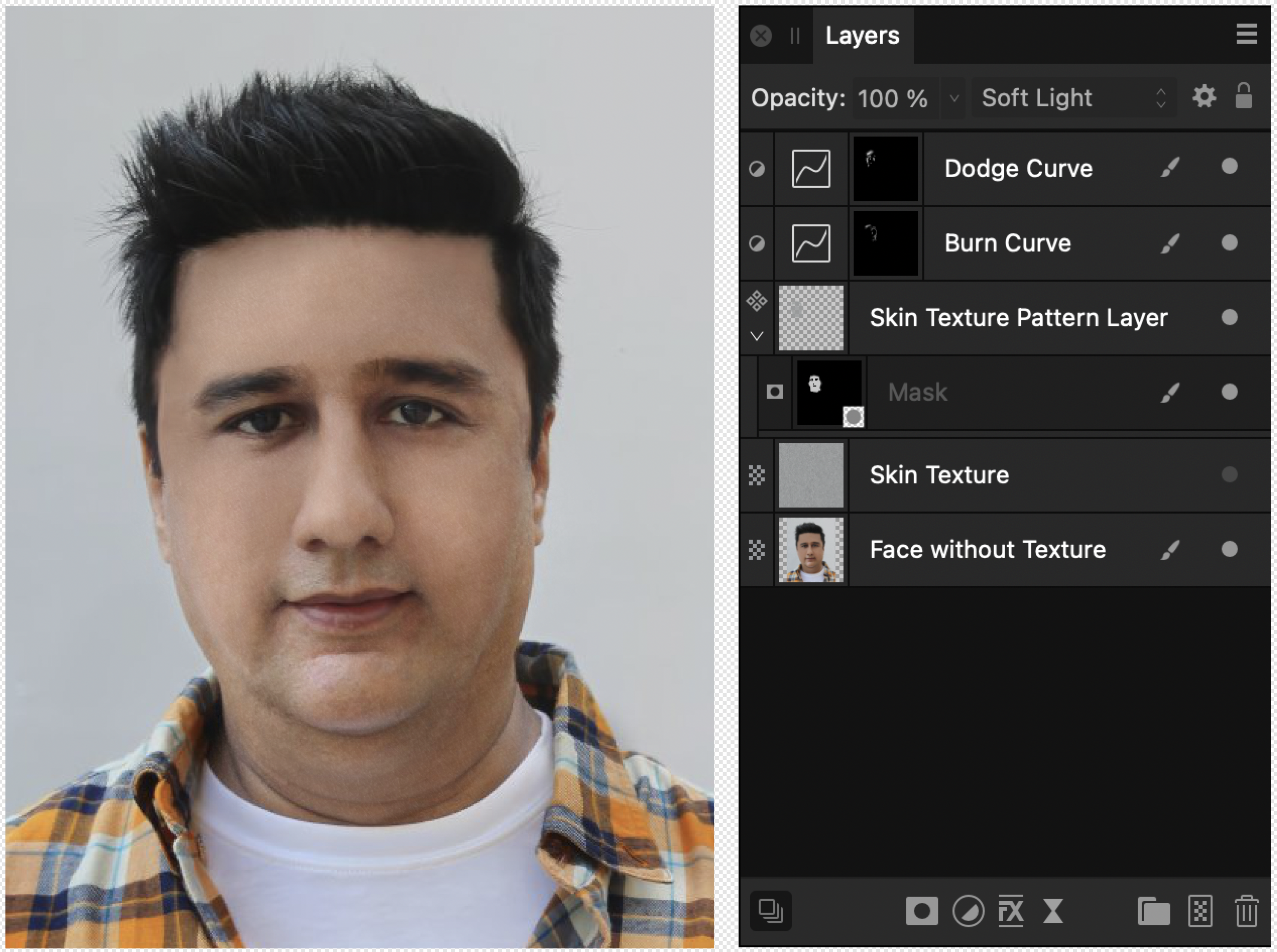Select the Face without Texture layer name
Viewport: 1277px width, 952px height.
click(987, 550)
